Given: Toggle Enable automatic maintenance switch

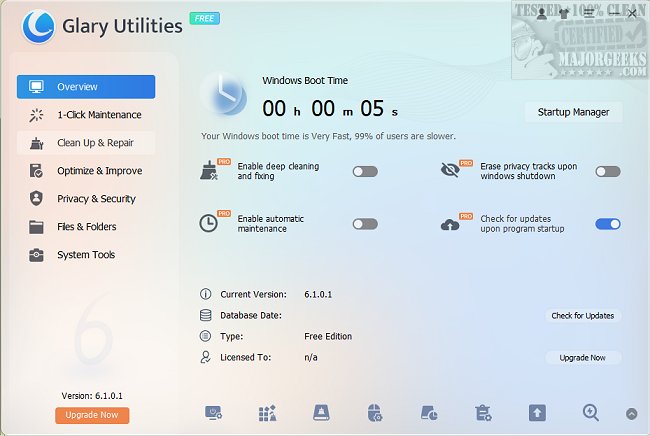Looking at the screenshot, I should click(x=365, y=224).
